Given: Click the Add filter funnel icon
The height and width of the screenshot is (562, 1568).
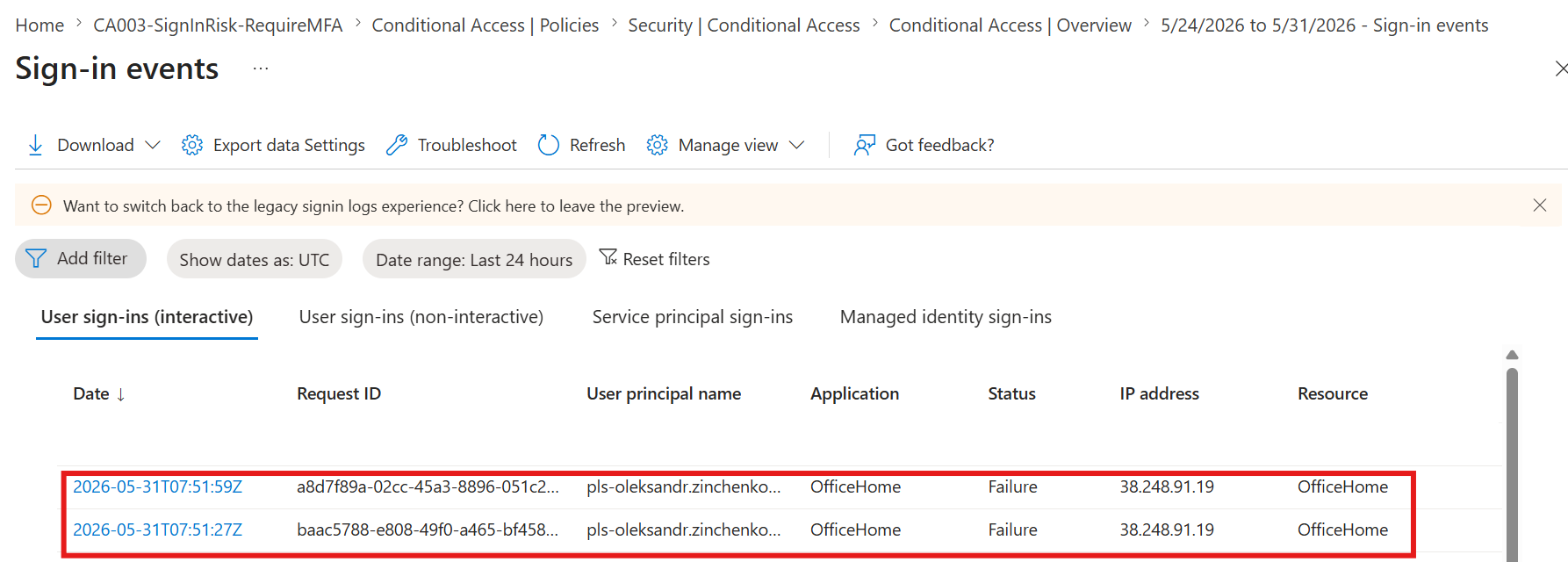Looking at the screenshot, I should click(x=36, y=258).
